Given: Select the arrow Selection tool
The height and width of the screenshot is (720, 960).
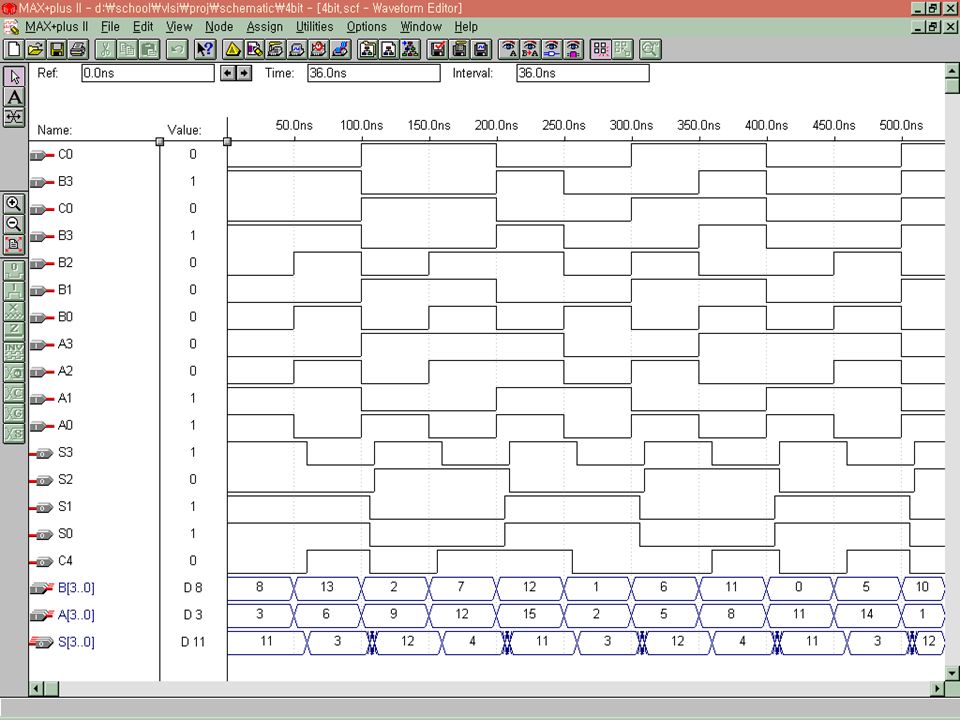Looking at the screenshot, I should point(14,77).
